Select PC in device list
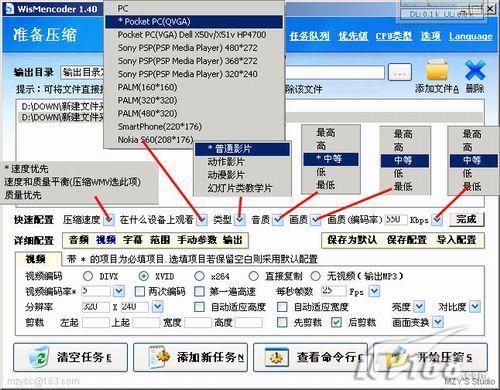Image resolution: width=500 pixels, height=390 pixels. (x=194, y=9)
